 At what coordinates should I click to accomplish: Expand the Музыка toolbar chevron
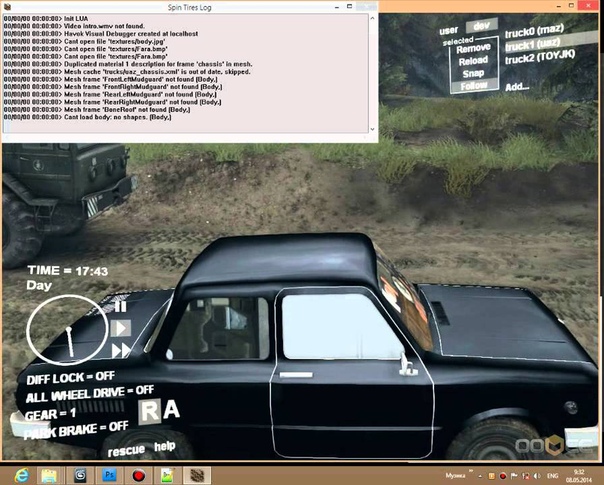[x=470, y=471]
